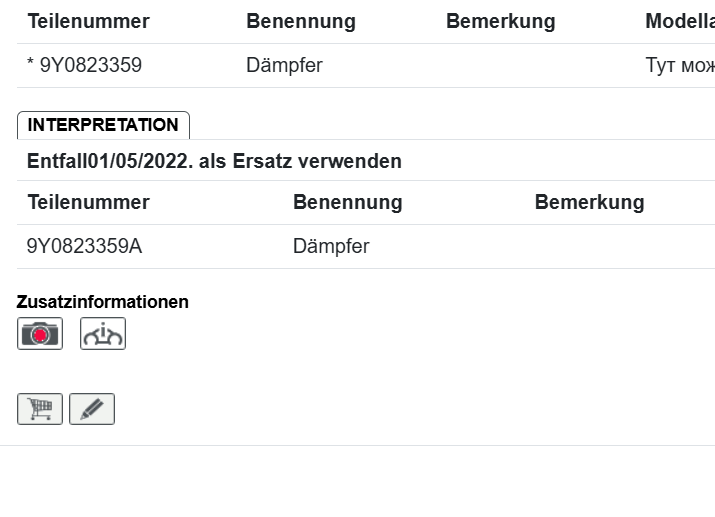Select the INTERPRETATION tab
This screenshot has height=517, width=715.
pyautogui.click(x=103, y=125)
